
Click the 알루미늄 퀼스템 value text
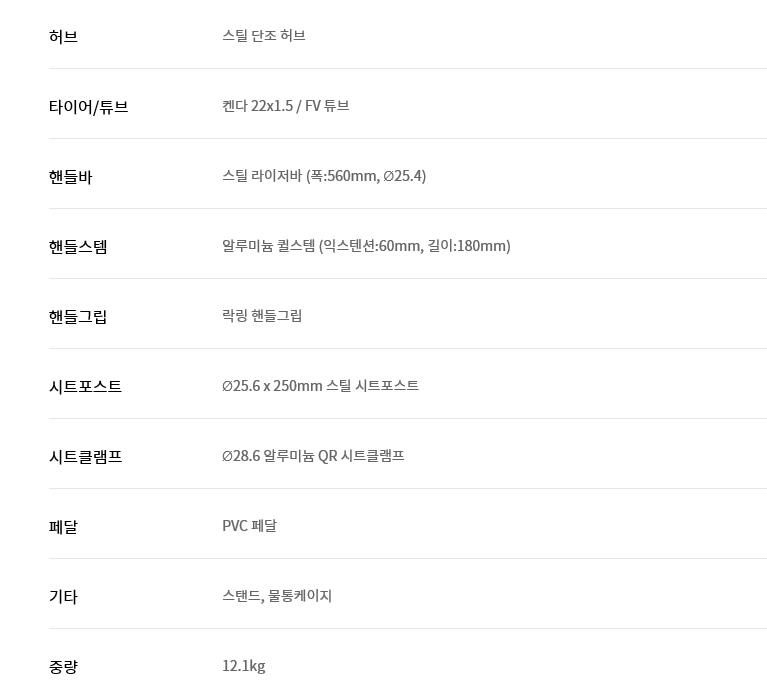366,246
